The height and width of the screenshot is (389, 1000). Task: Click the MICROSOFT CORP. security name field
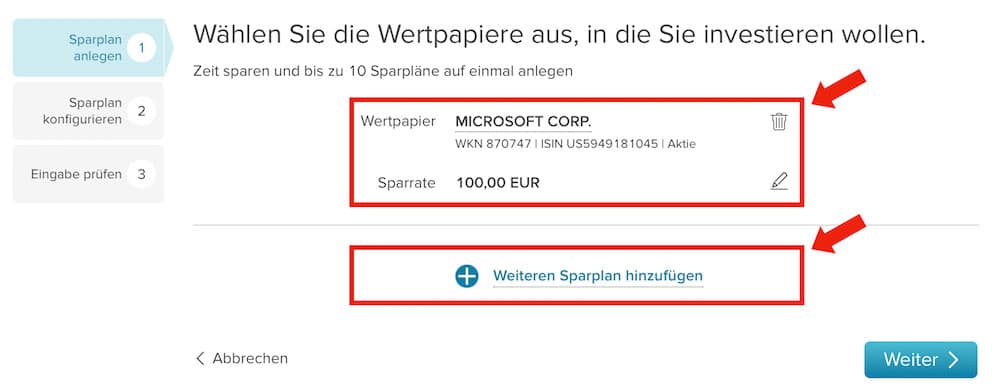tap(523, 121)
